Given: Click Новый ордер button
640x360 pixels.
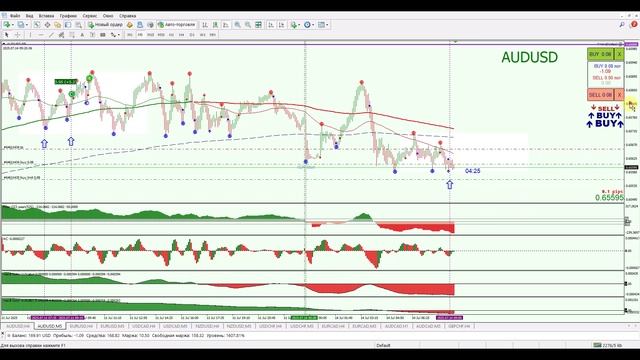Looking at the screenshot, I should point(106,25).
